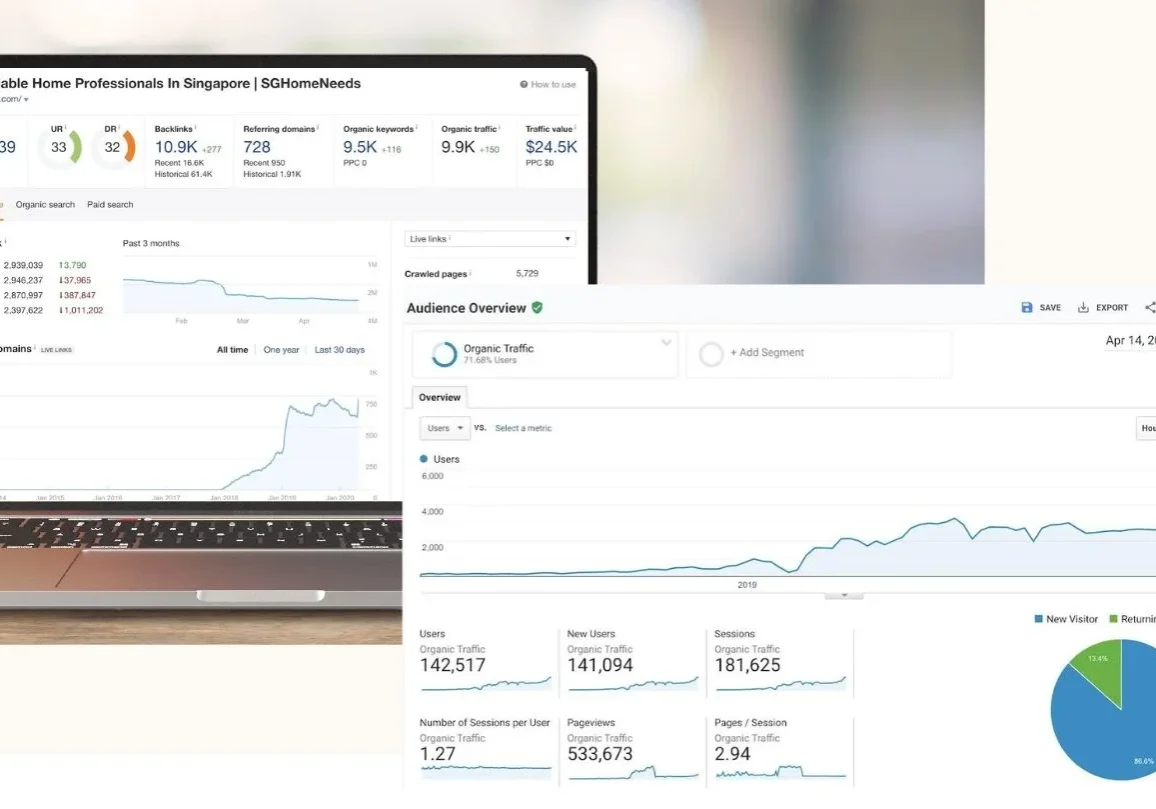Image resolution: width=1156 pixels, height=809 pixels.
Task: Click the UR 33 gauge icon
Action: (x=59, y=148)
